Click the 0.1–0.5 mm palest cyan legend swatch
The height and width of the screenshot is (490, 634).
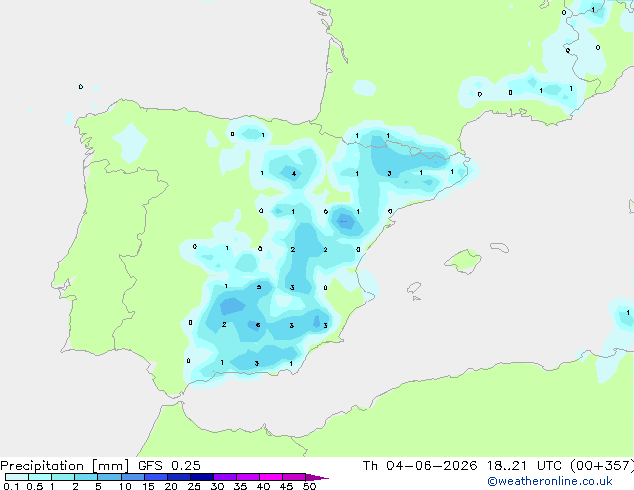[x=17, y=477]
